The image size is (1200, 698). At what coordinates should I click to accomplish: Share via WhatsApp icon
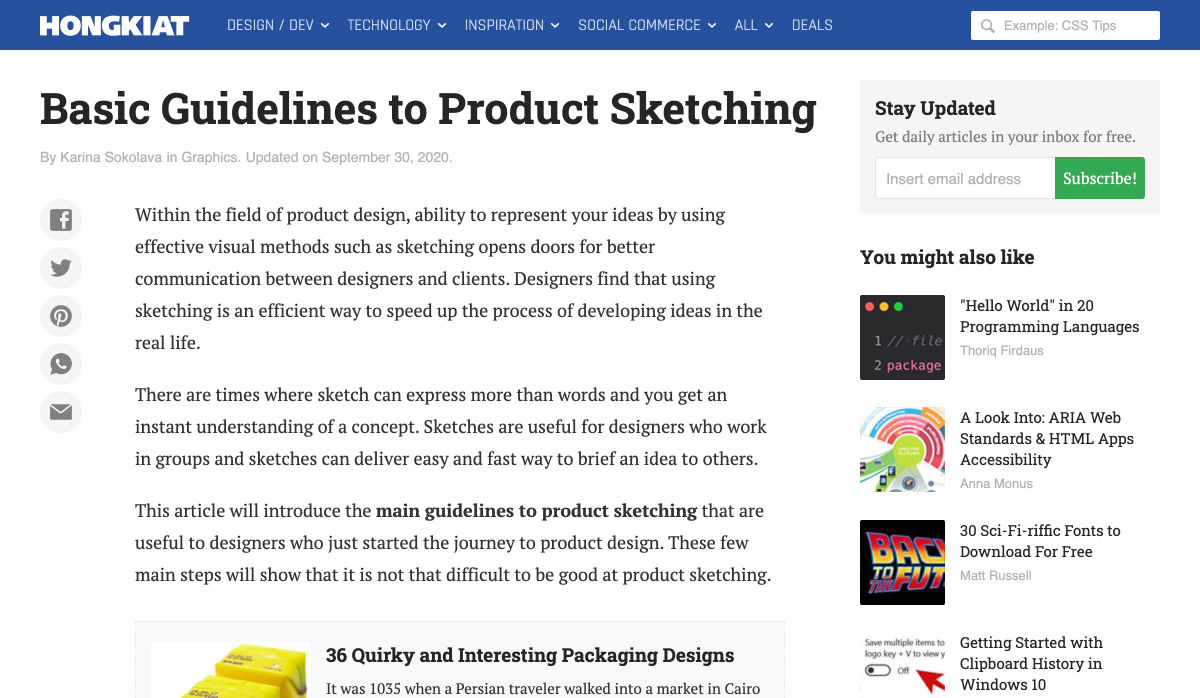point(61,364)
